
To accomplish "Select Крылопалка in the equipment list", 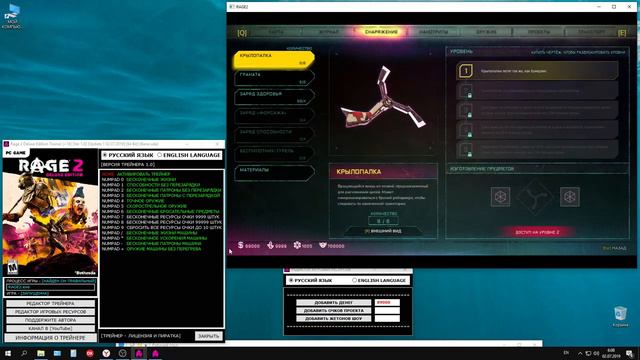I will pos(274,60).
